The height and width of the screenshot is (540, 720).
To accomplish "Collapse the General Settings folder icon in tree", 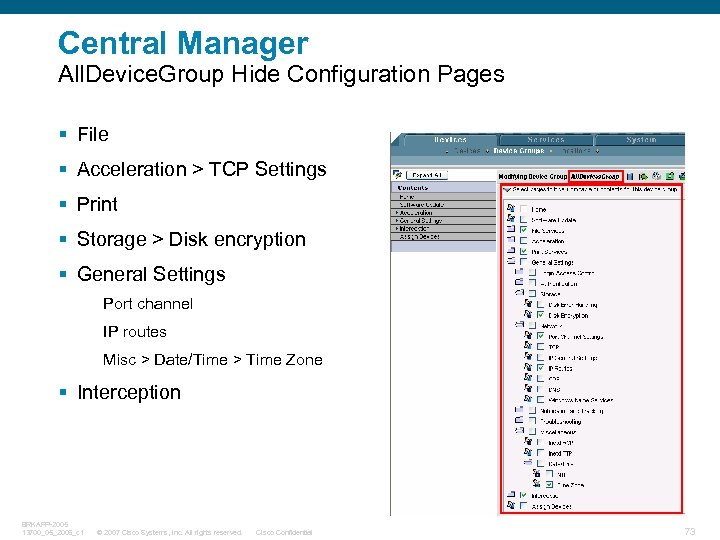I will coord(511,261).
